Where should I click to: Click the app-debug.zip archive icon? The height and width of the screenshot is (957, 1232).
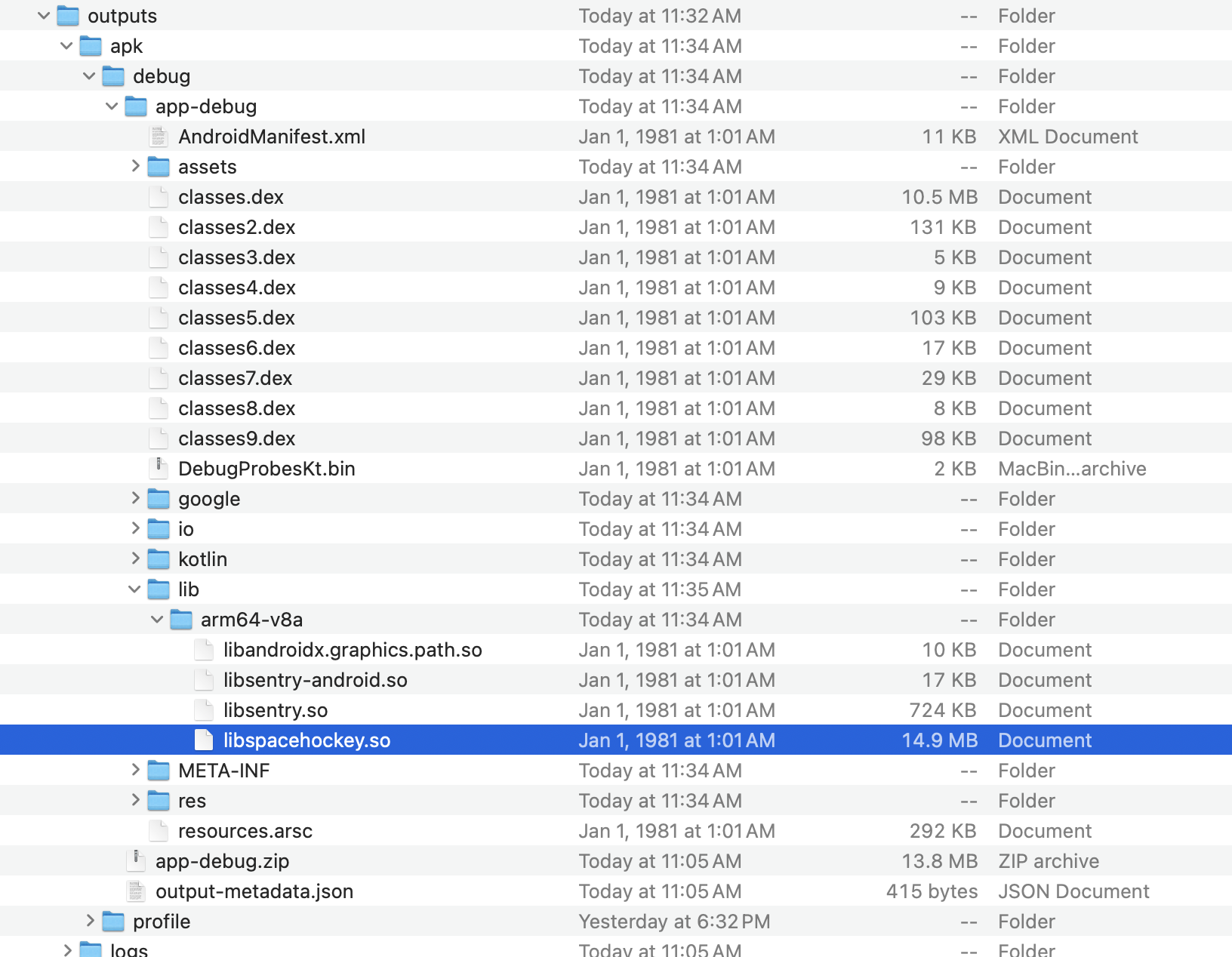click(x=136, y=861)
